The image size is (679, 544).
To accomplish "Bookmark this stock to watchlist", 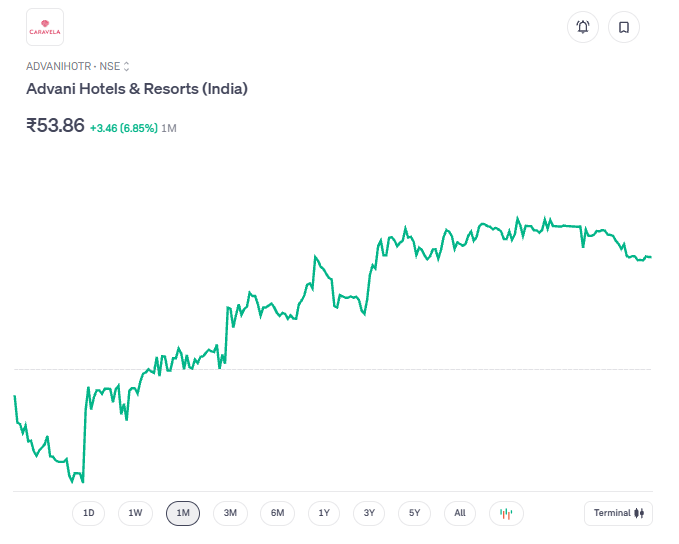I will pyautogui.click(x=624, y=27).
